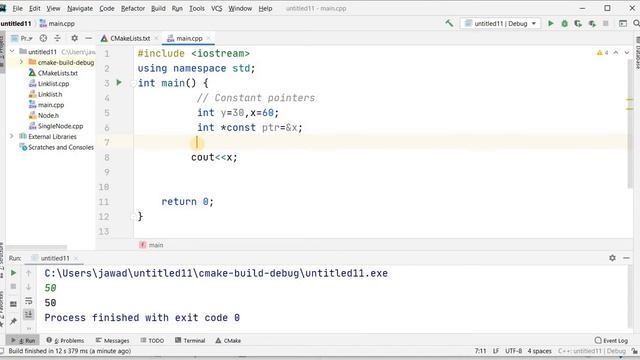Open the Build menu
This screenshot has width=640, height=360.
[x=158, y=8]
